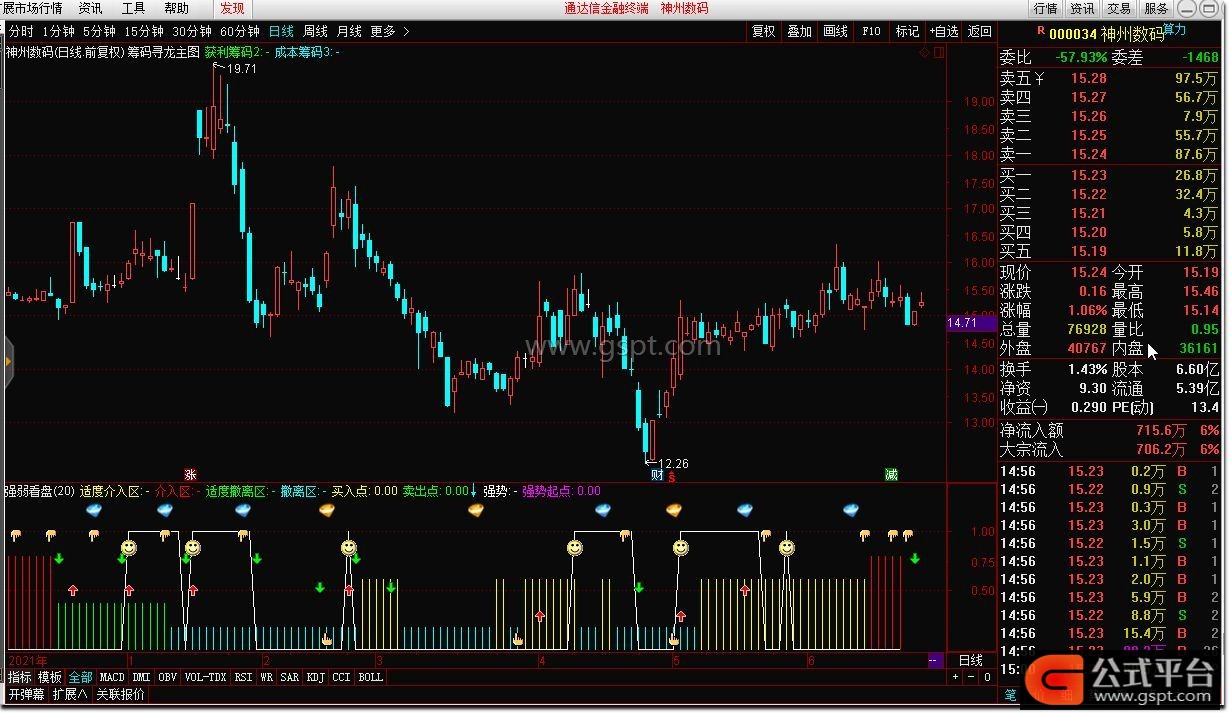1230x713 pixels.
Task: Collapse the 扩展∧ panel
Action: [70, 694]
